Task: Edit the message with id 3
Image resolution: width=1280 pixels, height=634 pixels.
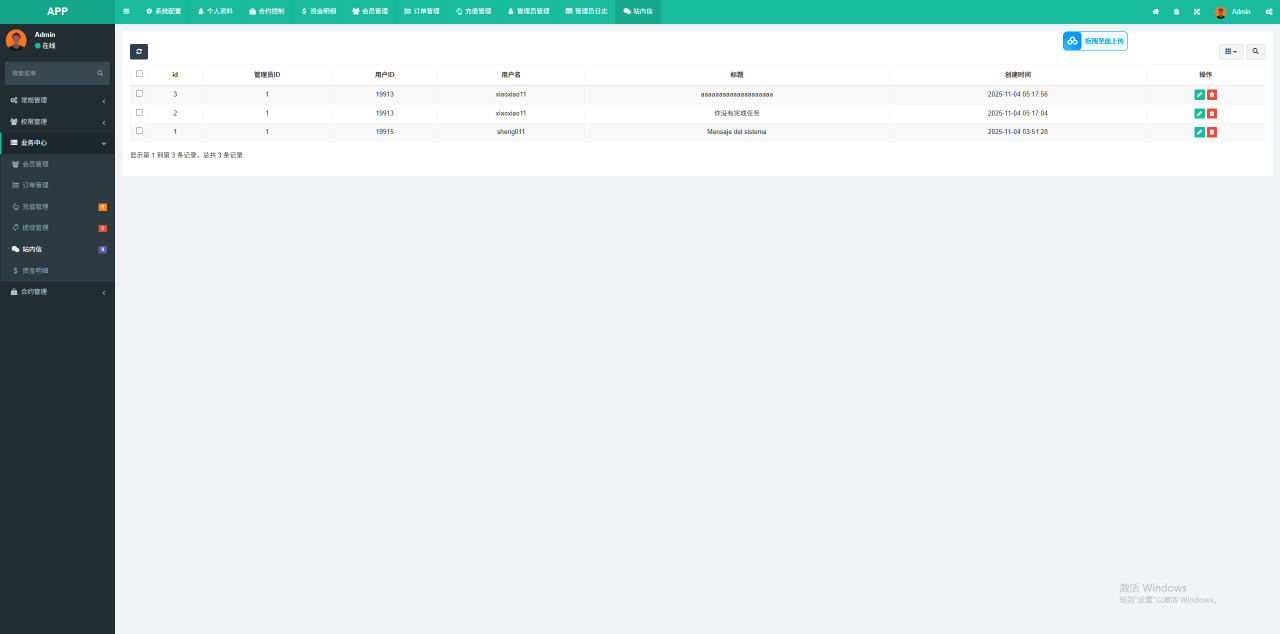Action: [x=1199, y=94]
